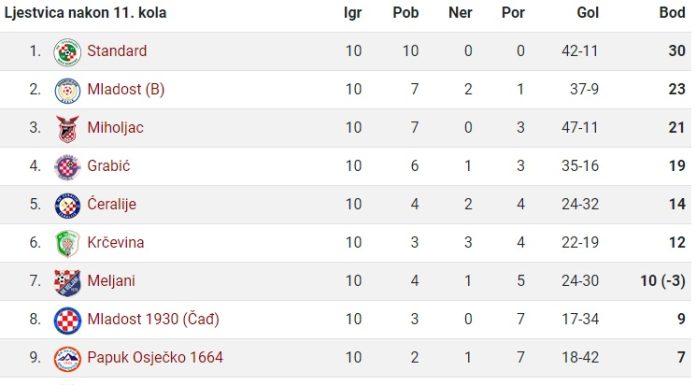
Task: Click the Bod column header
Action: pyautogui.click(x=672, y=12)
